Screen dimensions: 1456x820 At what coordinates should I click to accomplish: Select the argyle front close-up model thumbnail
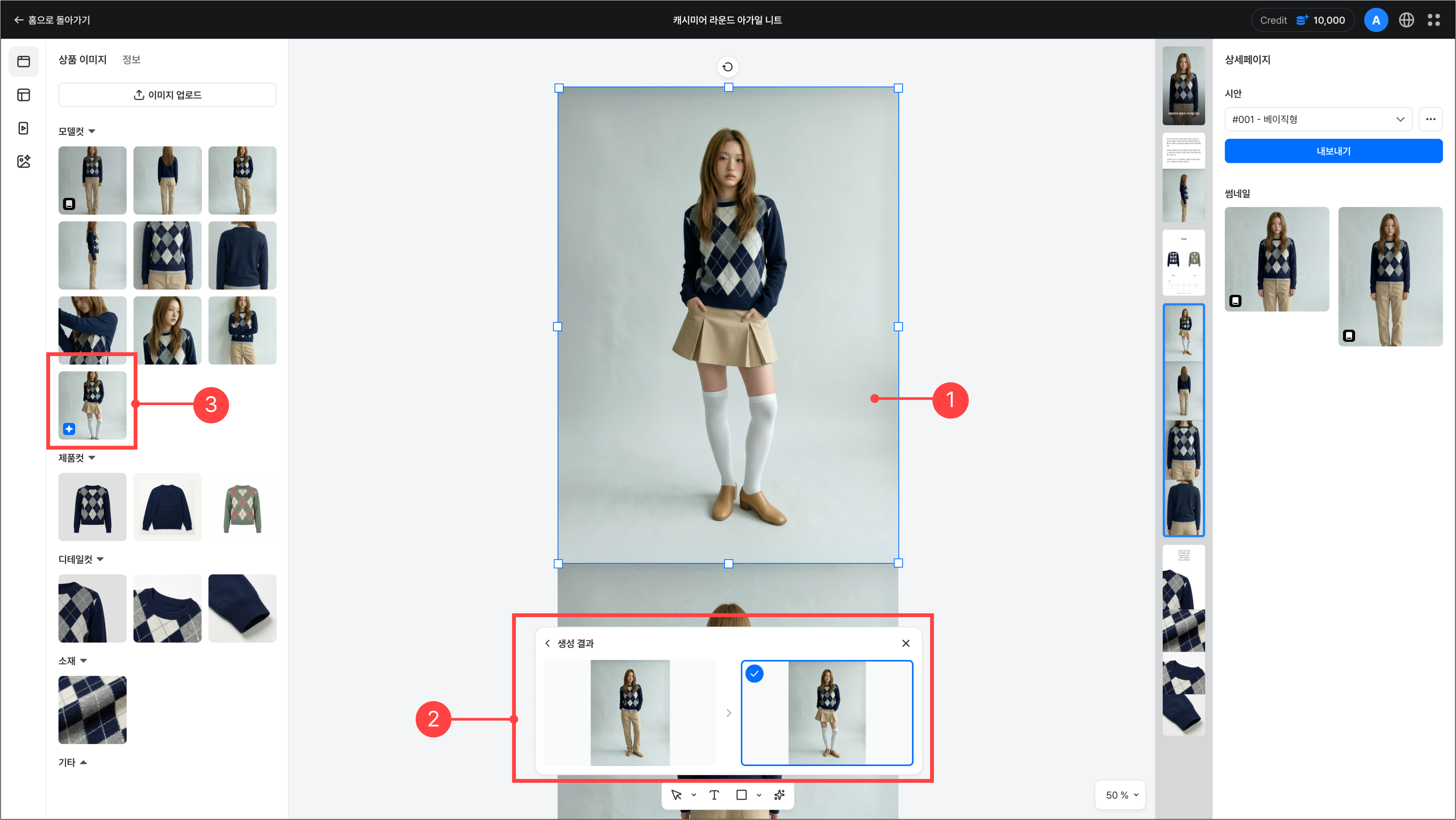167,255
